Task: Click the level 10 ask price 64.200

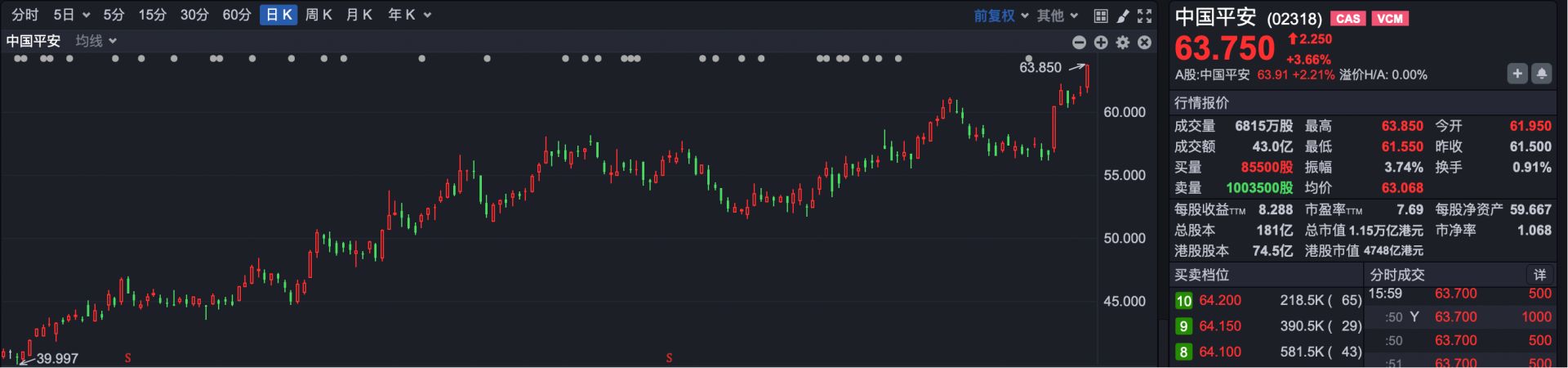Action: [x=1220, y=300]
